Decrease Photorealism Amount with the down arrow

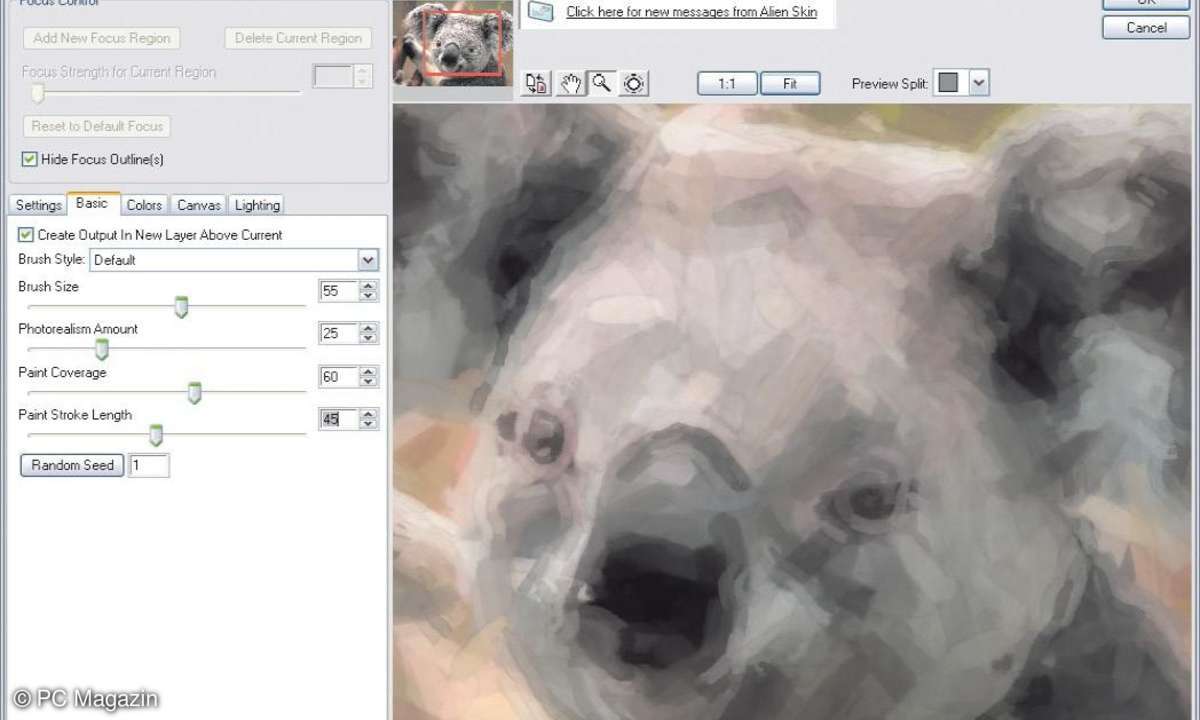pyautogui.click(x=369, y=339)
